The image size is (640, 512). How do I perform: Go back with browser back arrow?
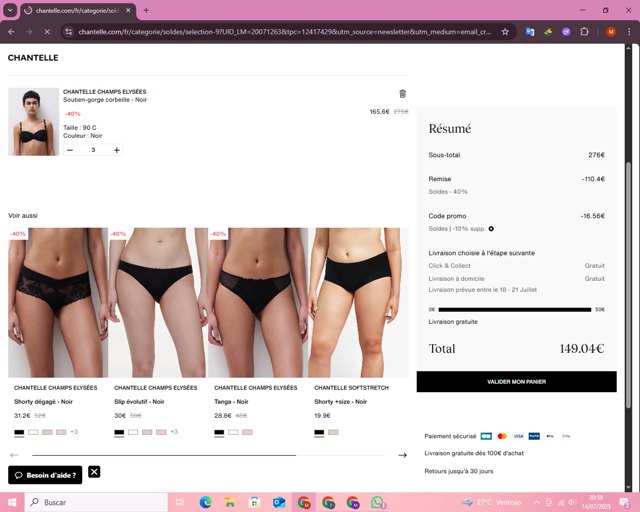coord(11,31)
